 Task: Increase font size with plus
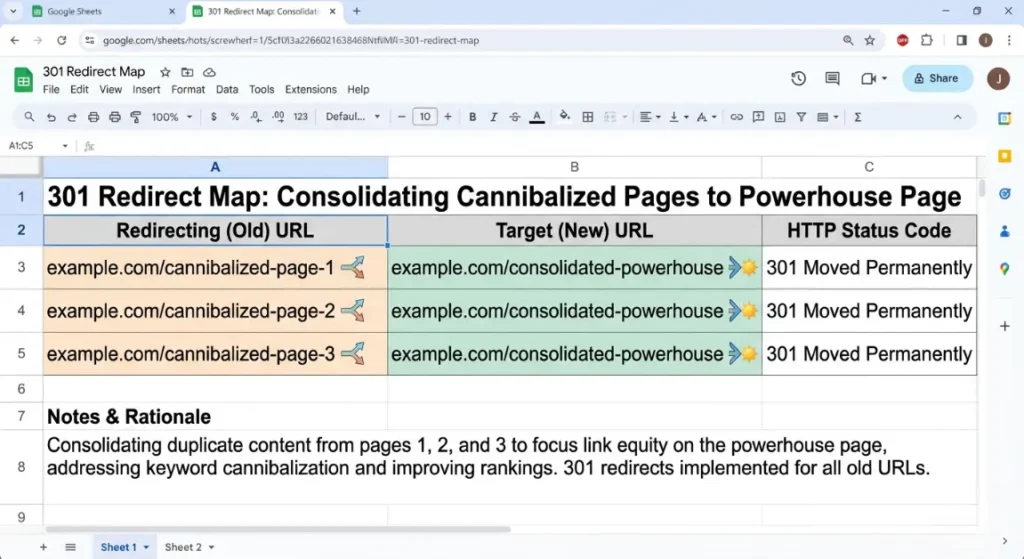tap(448, 117)
